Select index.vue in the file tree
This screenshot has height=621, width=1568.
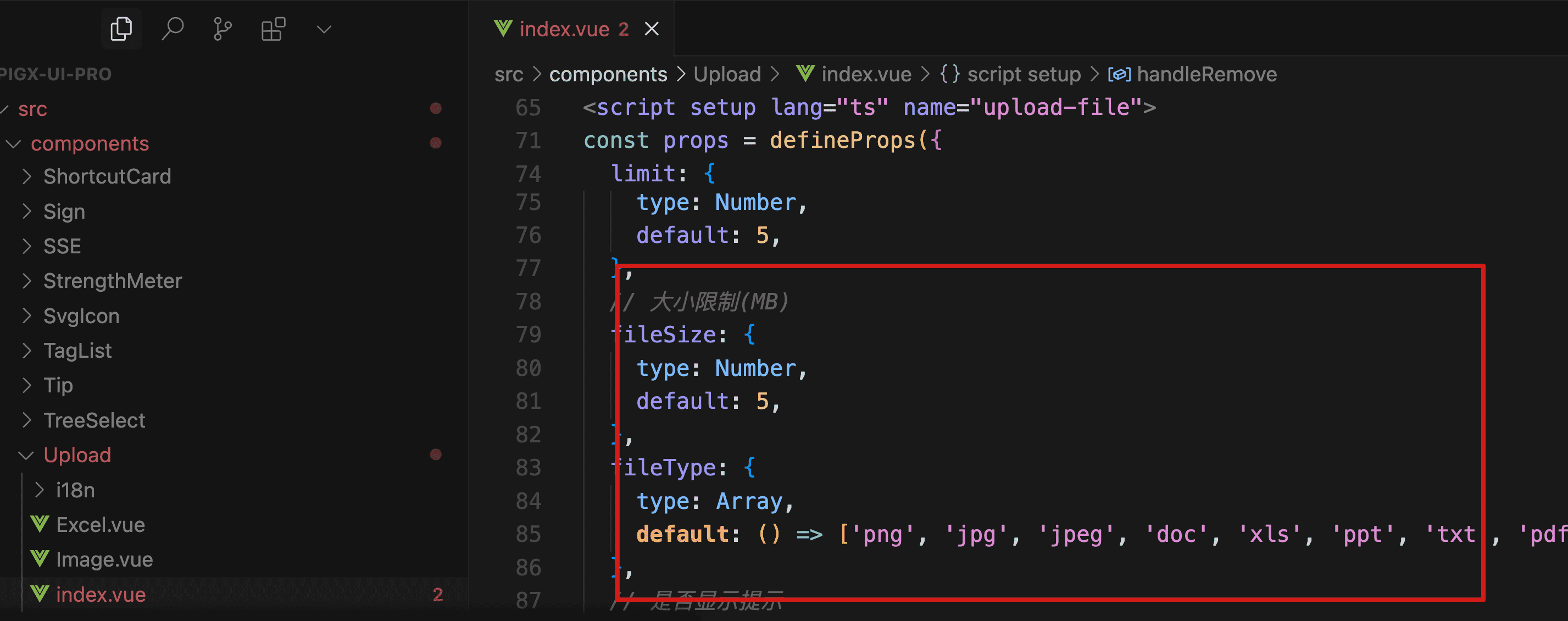click(x=101, y=594)
